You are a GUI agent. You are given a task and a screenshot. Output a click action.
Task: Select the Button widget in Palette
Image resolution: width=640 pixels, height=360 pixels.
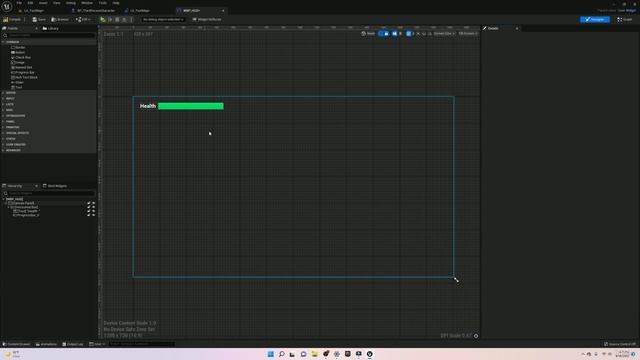point(18,52)
